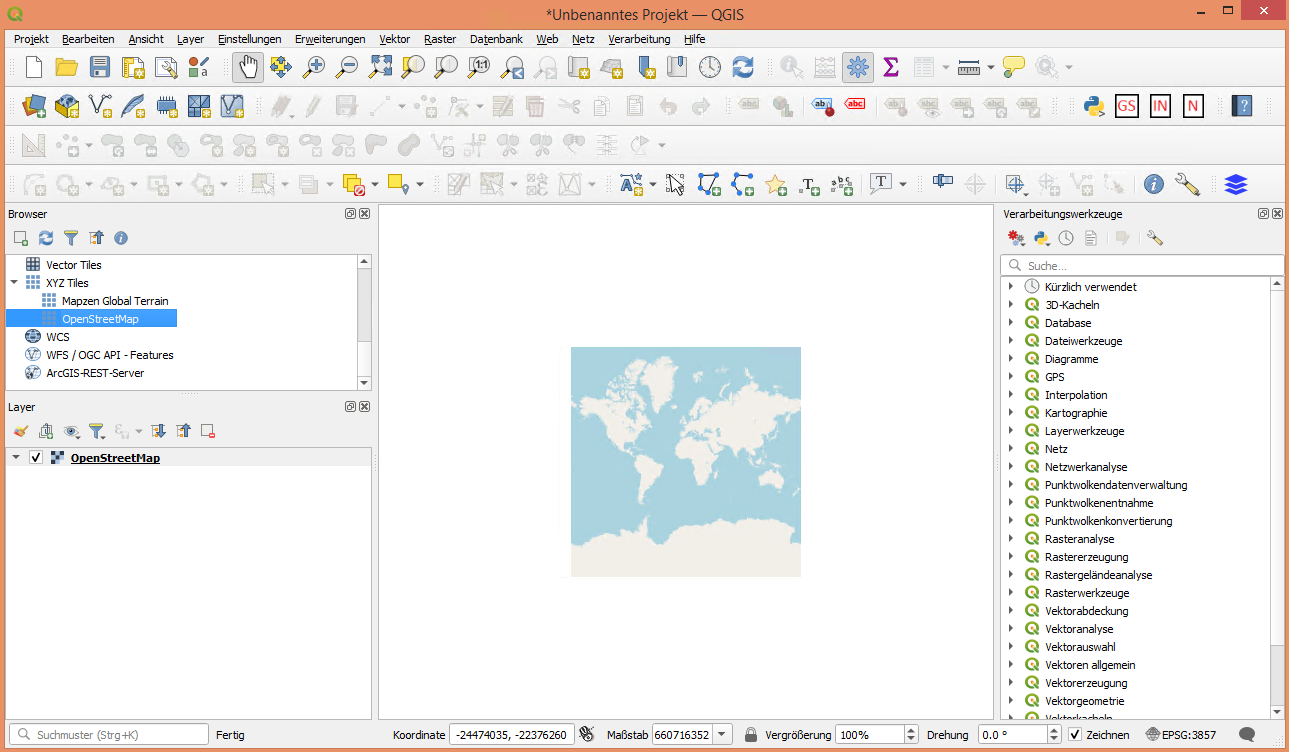Open processing options wrench icon in toolbox
This screenshot has height=752, width=1289.
click(1155, 238)
